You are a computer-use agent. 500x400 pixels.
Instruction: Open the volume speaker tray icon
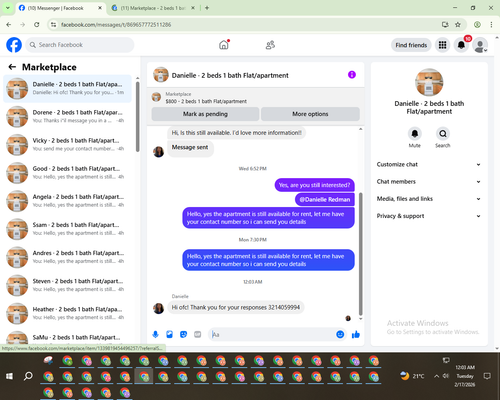(446, 376)
